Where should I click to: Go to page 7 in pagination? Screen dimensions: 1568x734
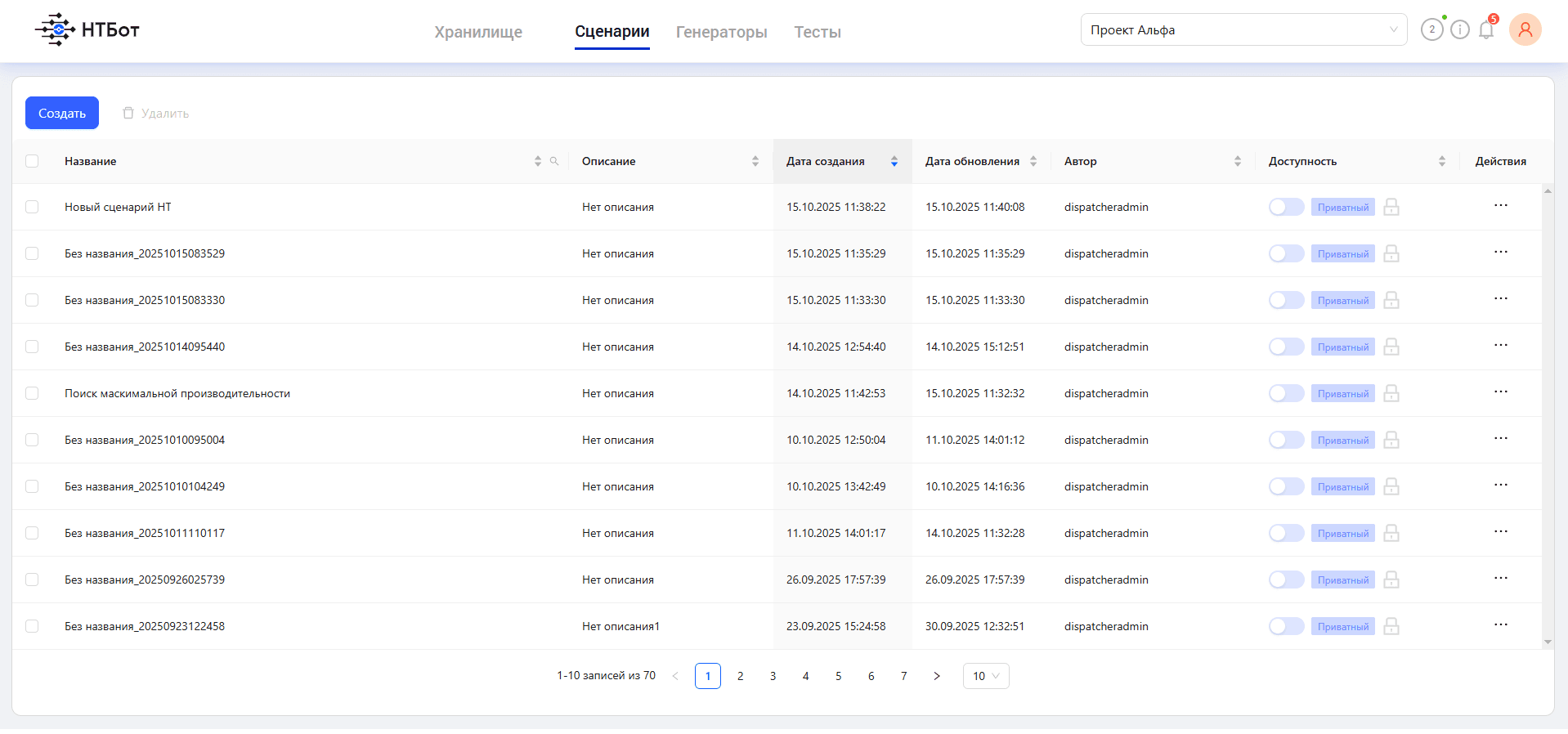click(x=904, y=676)
